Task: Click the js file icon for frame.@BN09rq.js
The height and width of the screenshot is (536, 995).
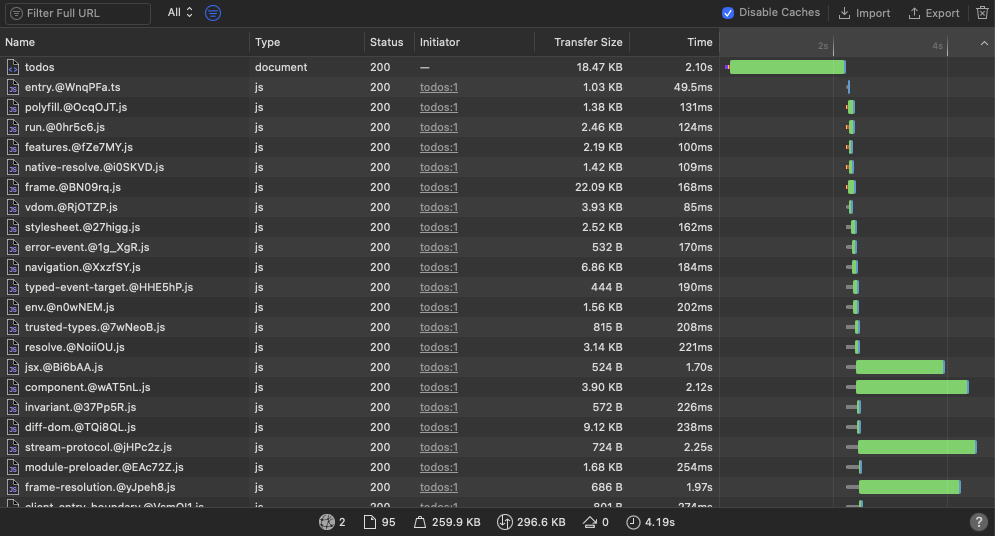Action: 13,187
